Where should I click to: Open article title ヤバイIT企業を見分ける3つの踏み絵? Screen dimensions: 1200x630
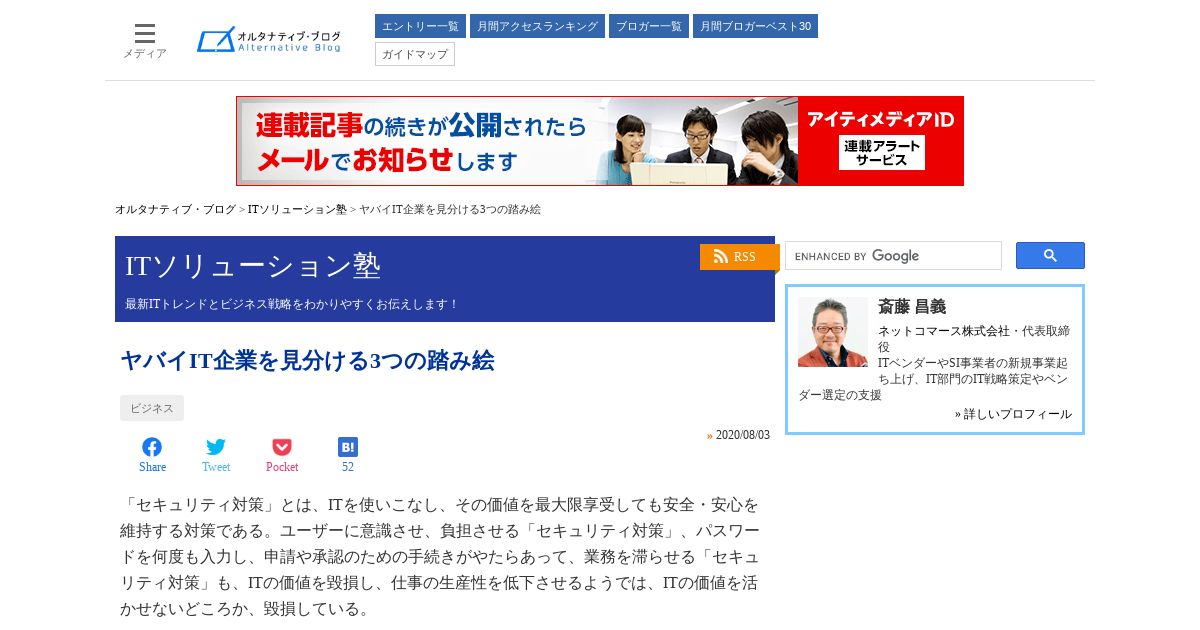(308, 361)
